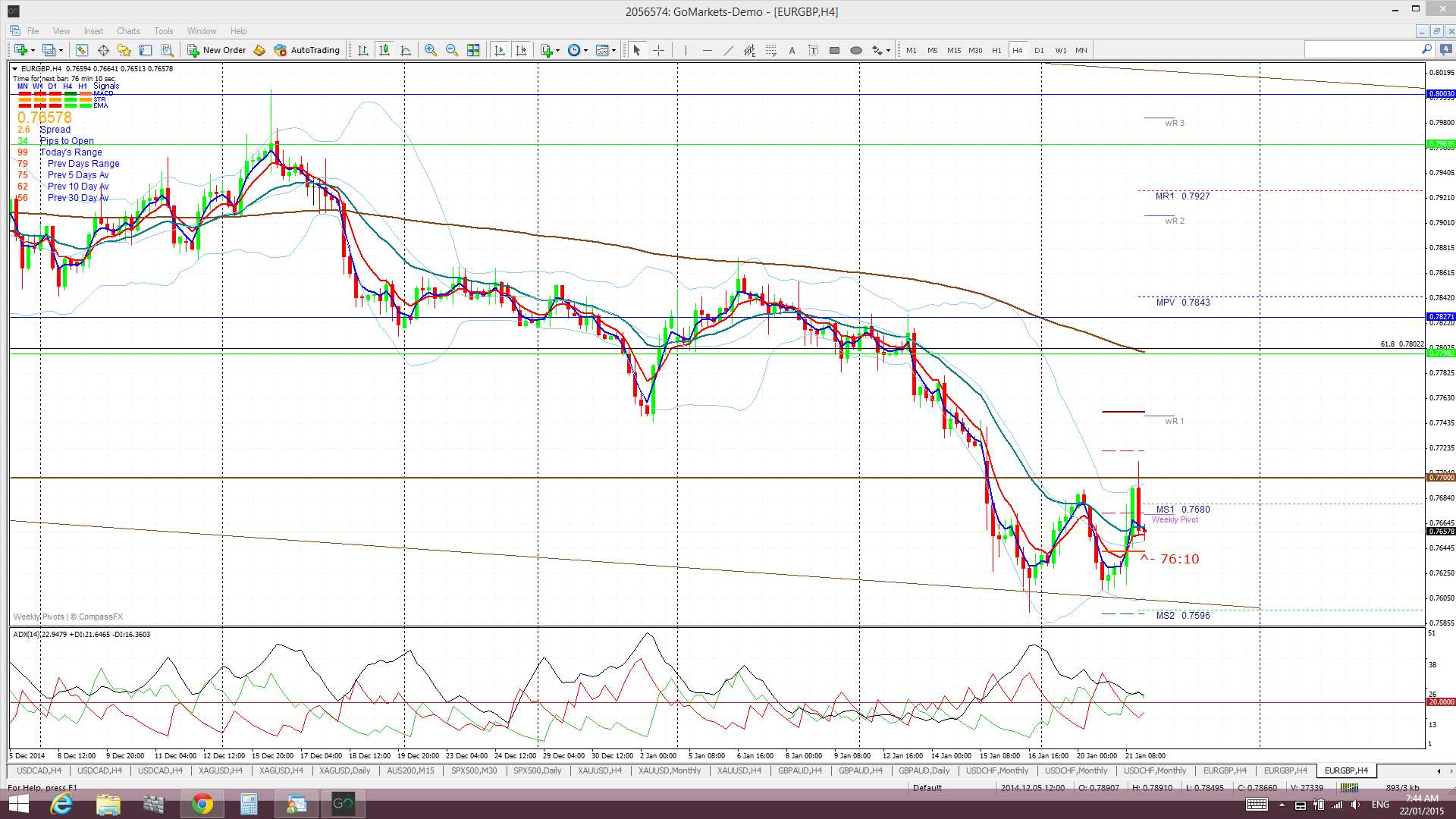
Task: Switch to the XAUUSD,Monthly chart tab
Action: (669, 770)
